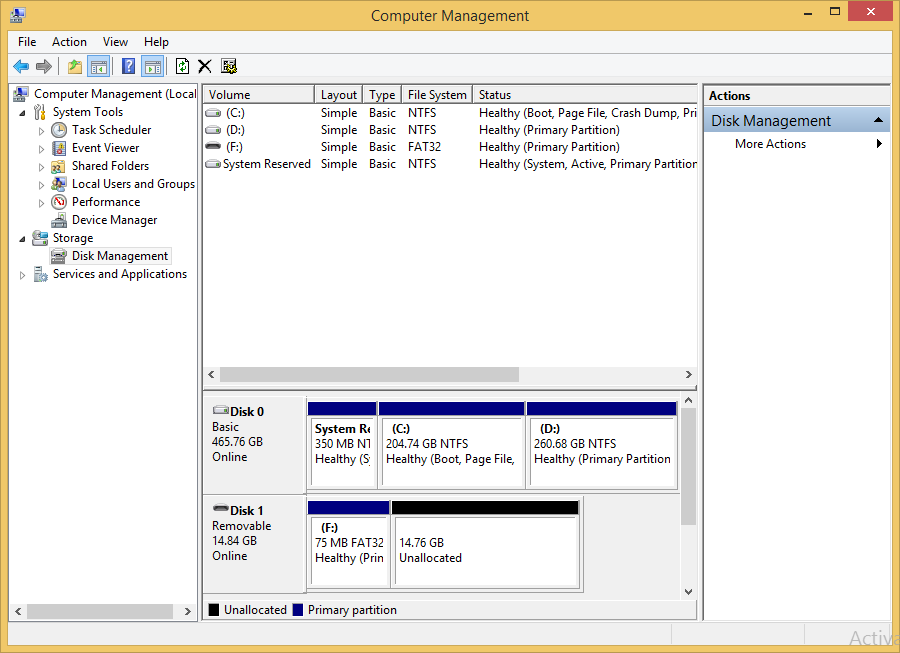
Task: Select the (F:) volume row
Action: (x=451, y=147)
